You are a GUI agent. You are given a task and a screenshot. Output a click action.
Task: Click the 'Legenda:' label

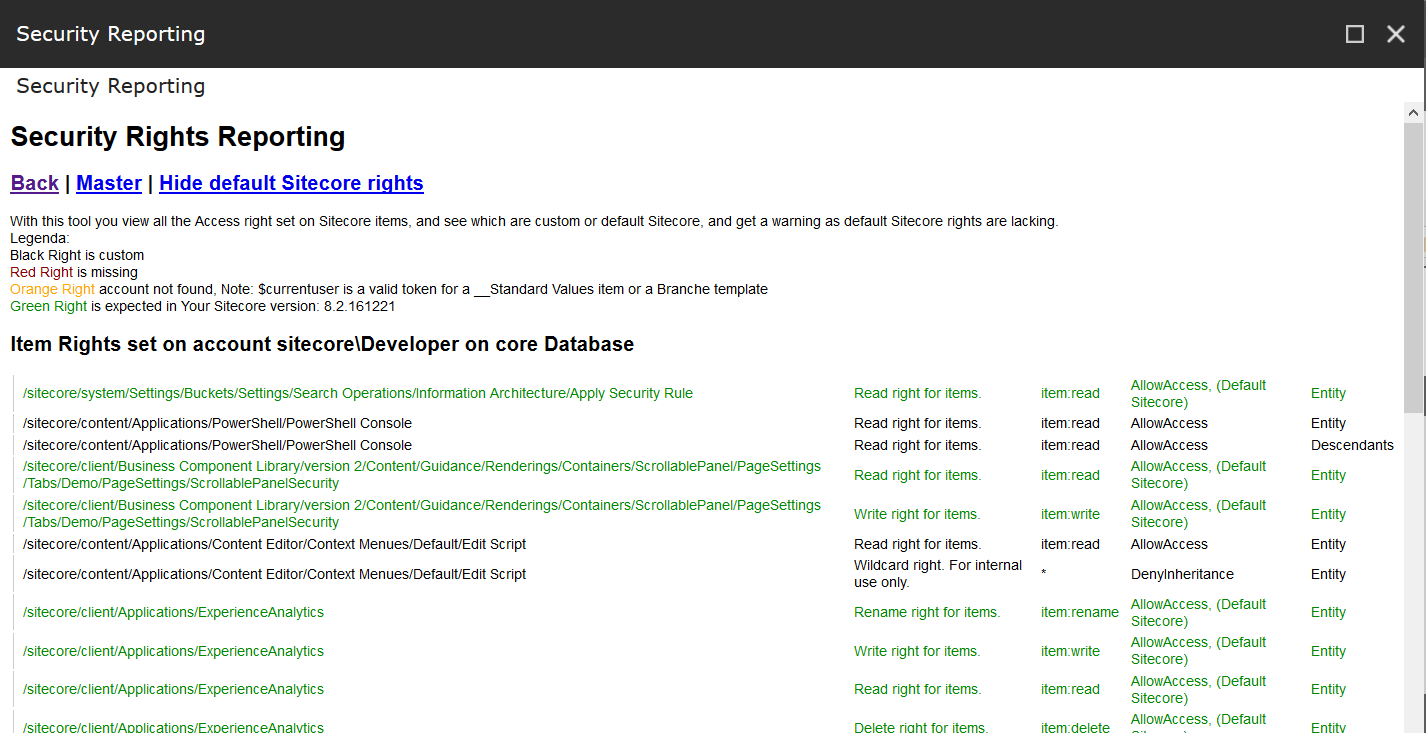click(x=40, y=238)
